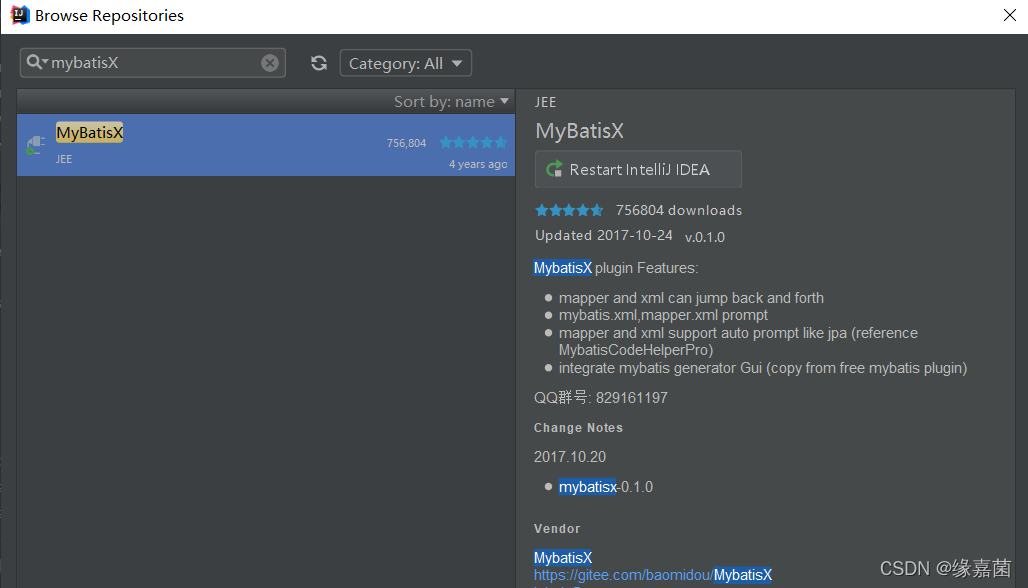
Task: Open the Sort by: name dropdown
Action: [451, 102]
